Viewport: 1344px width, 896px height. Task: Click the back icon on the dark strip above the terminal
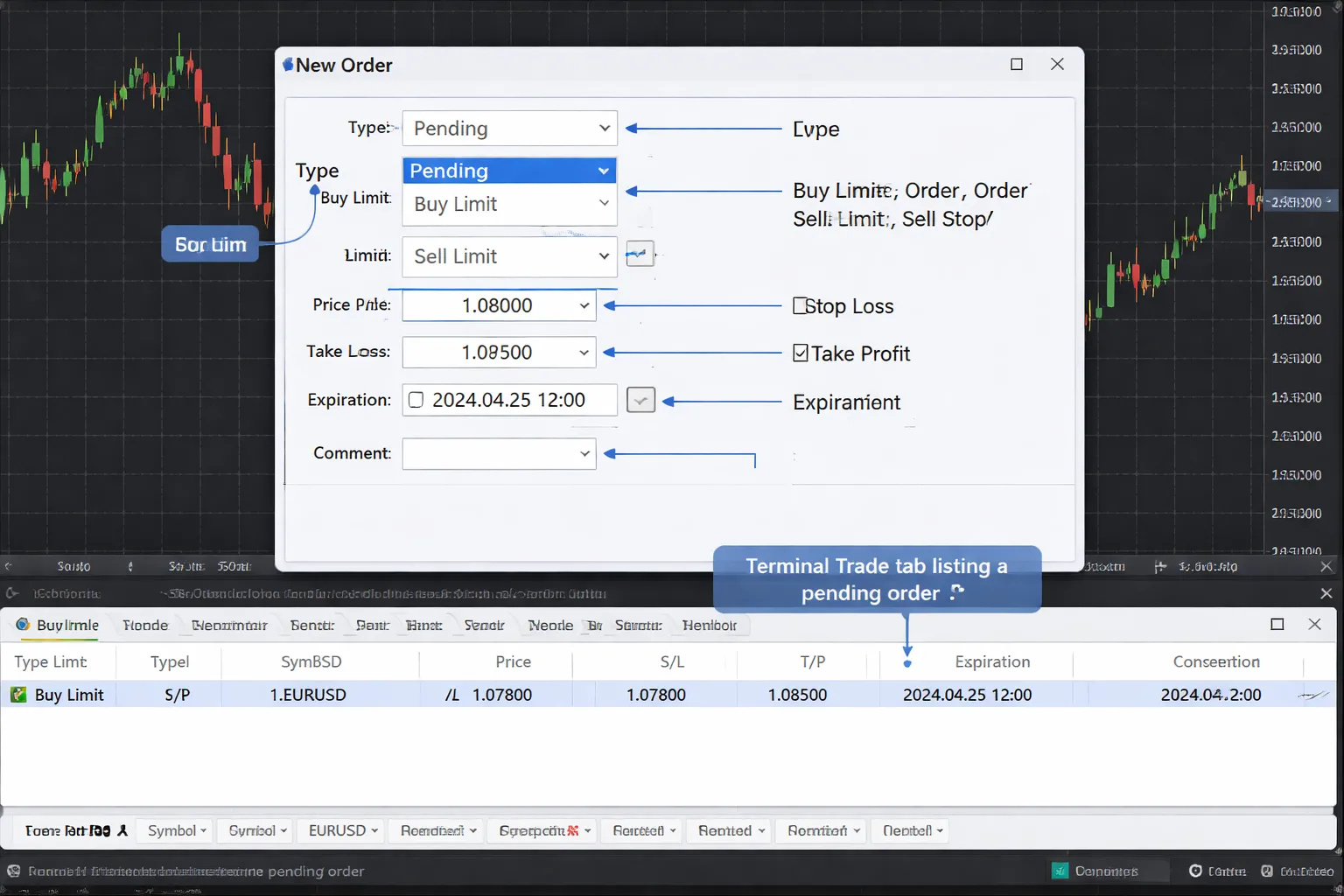(x=12, y=593)
